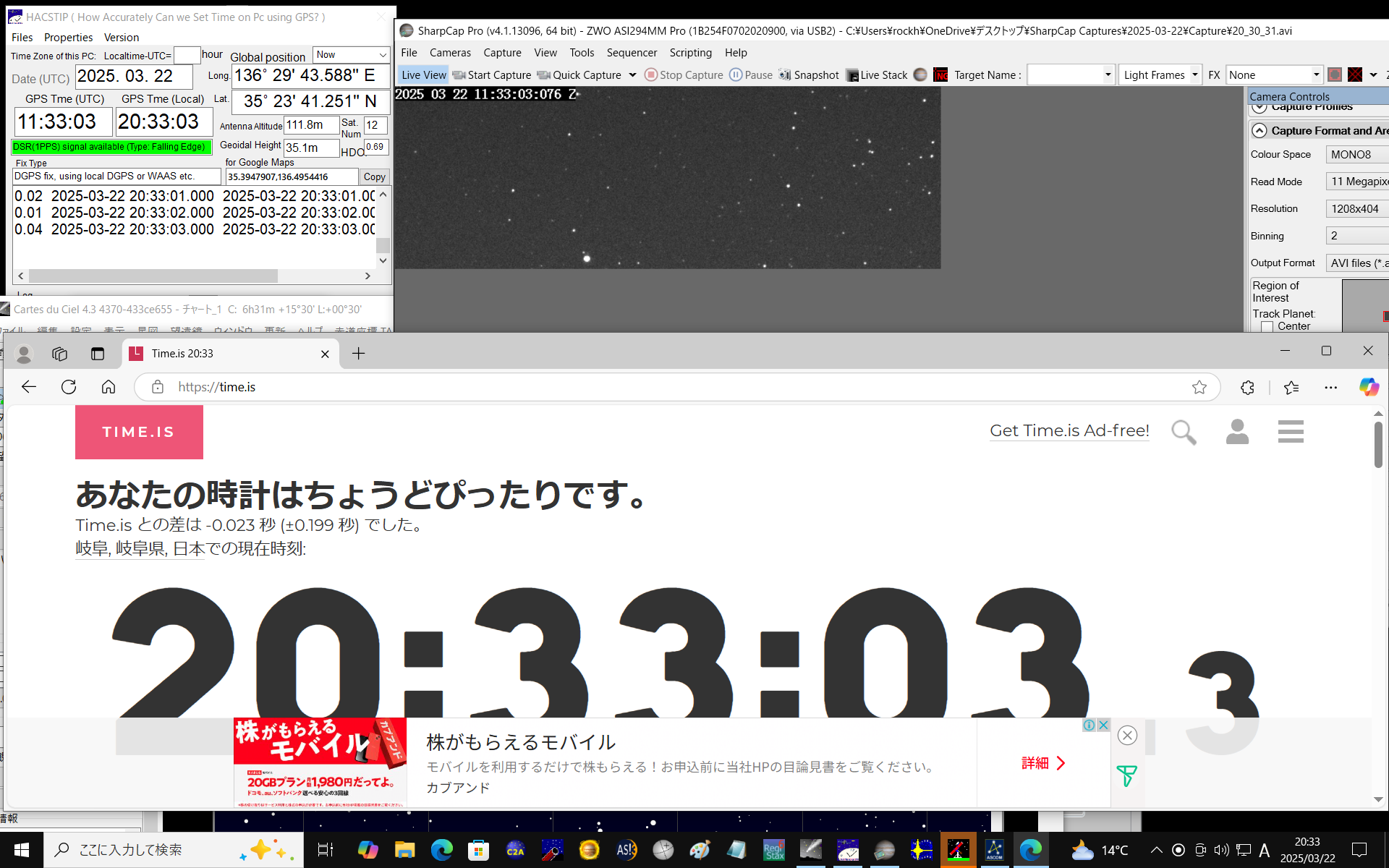Image resolution: width=1389 pixels, height=868 pixels.
Task: Expand the Global position Now dropdown
Action: click(x=383, y=55)
